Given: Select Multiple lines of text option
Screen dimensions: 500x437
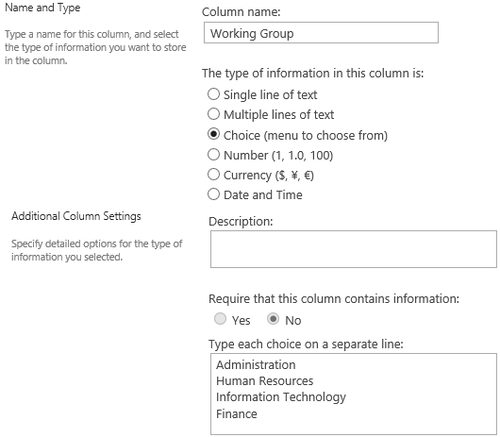Looking at the screenshot, I should click(213, 114).
